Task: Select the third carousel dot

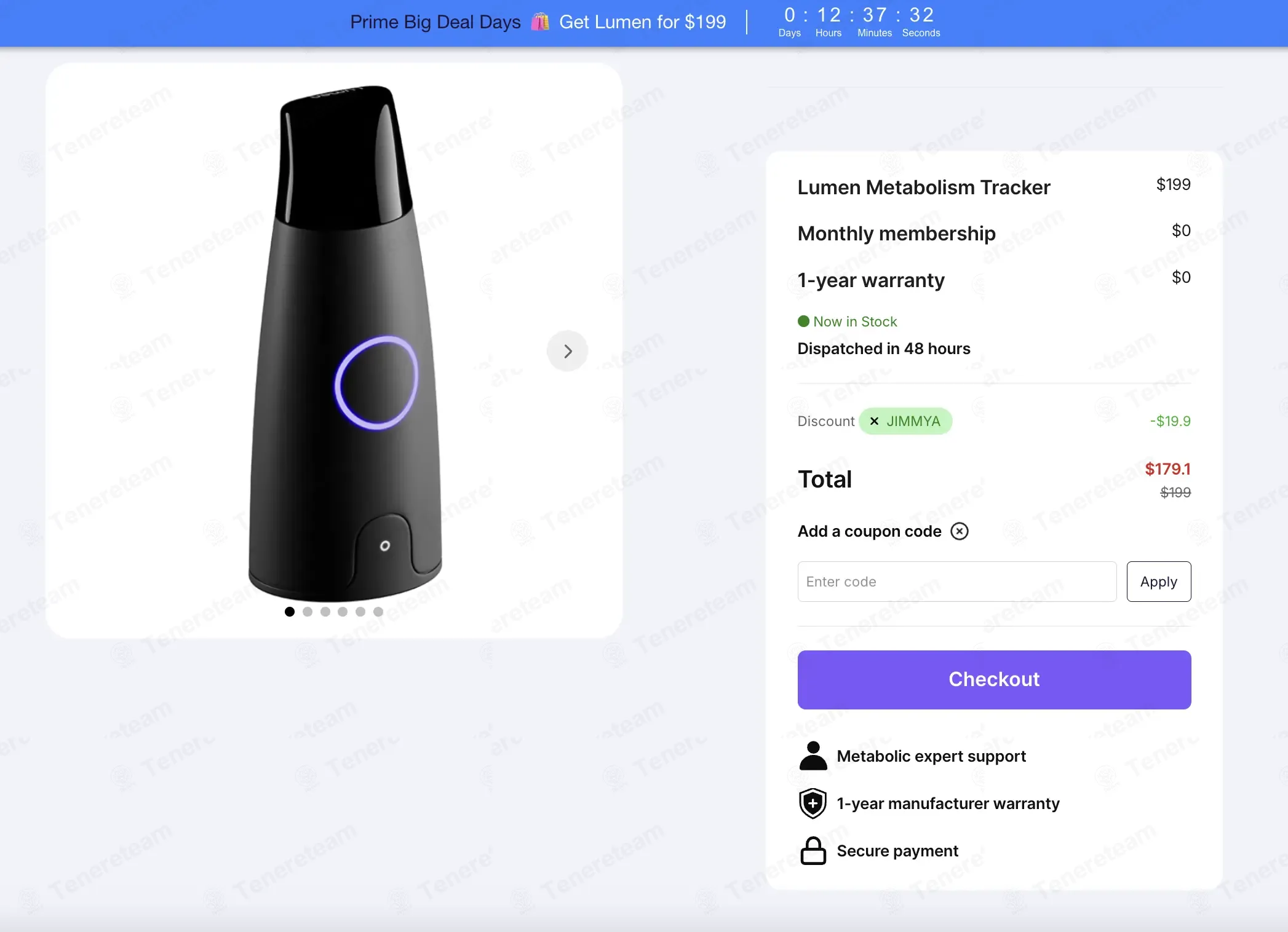Action: pos(325,612)
